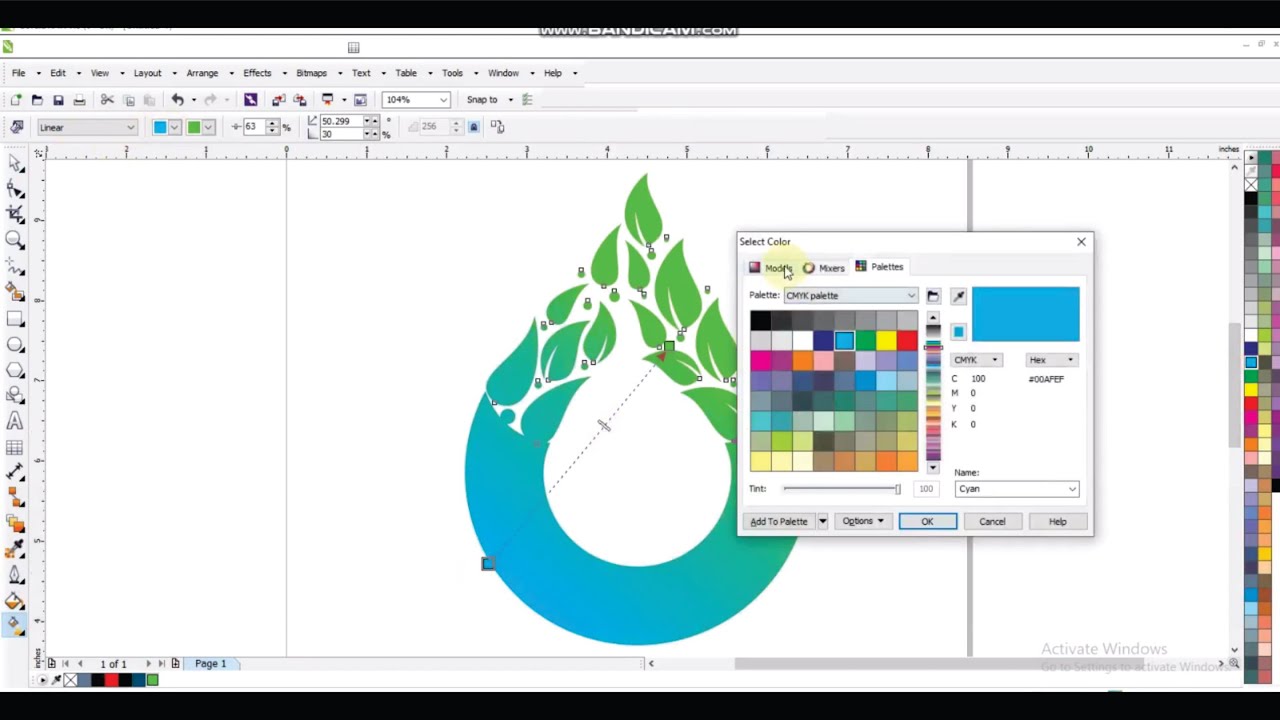Select the Rectangle tool
Image resolution: width=1280 pixels, height=720 pixels.
[x=15, y=318]
